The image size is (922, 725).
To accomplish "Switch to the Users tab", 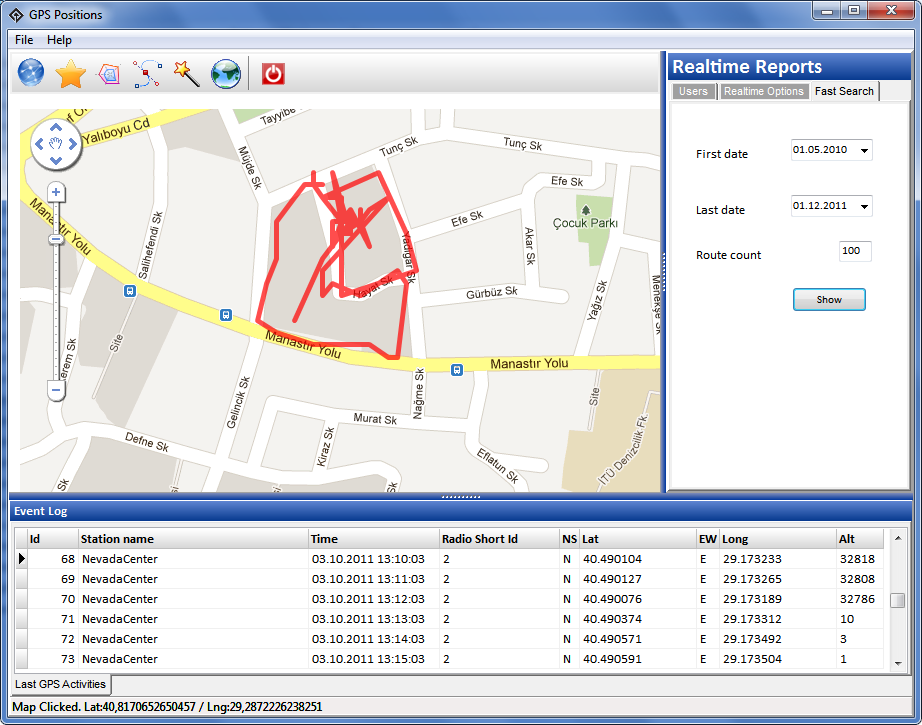I will 693,92.
